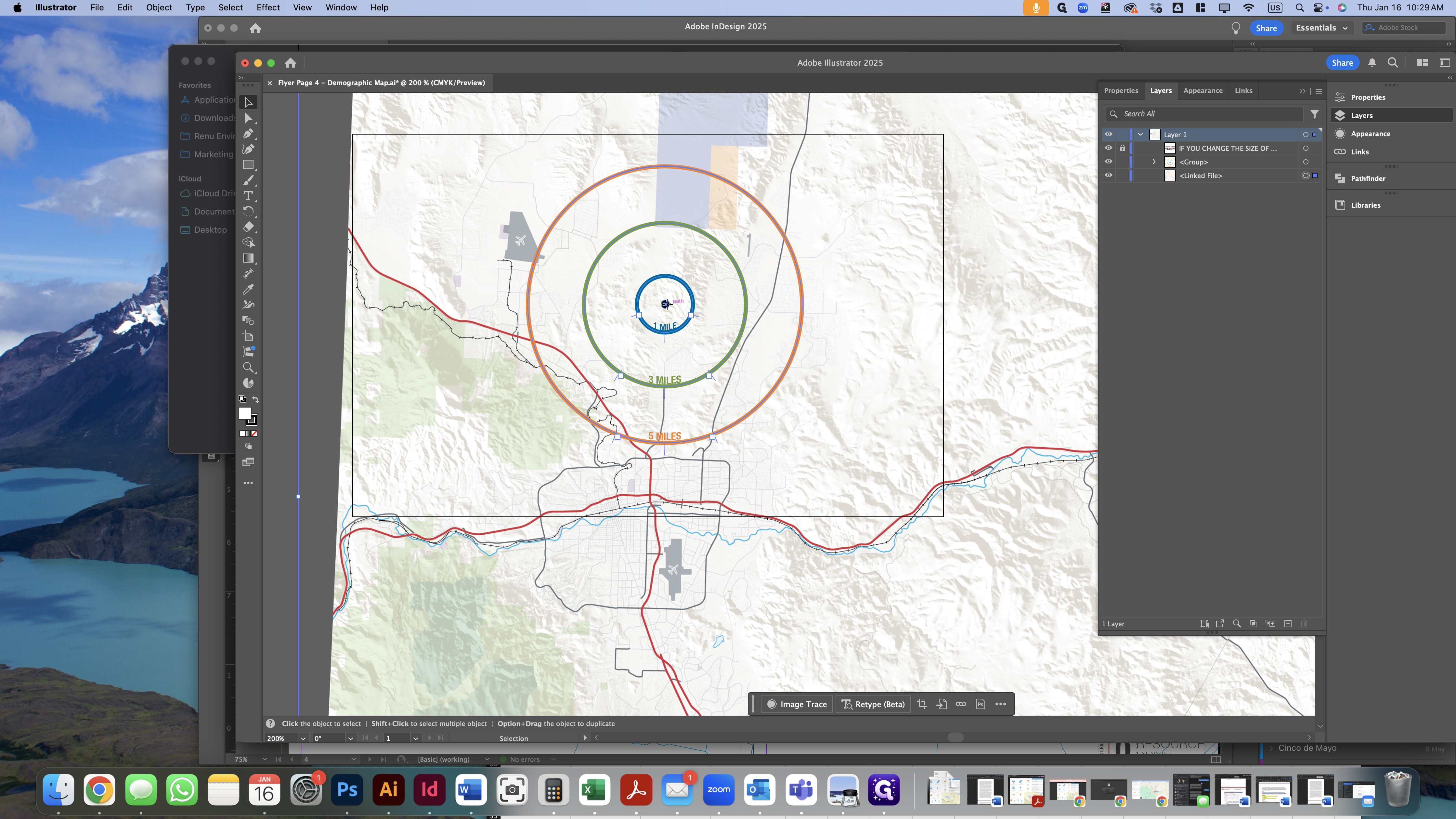This screenshot has width=1456, height=819.
Task: Open Illustrator notifications bell
Action: coord(1372,63)
